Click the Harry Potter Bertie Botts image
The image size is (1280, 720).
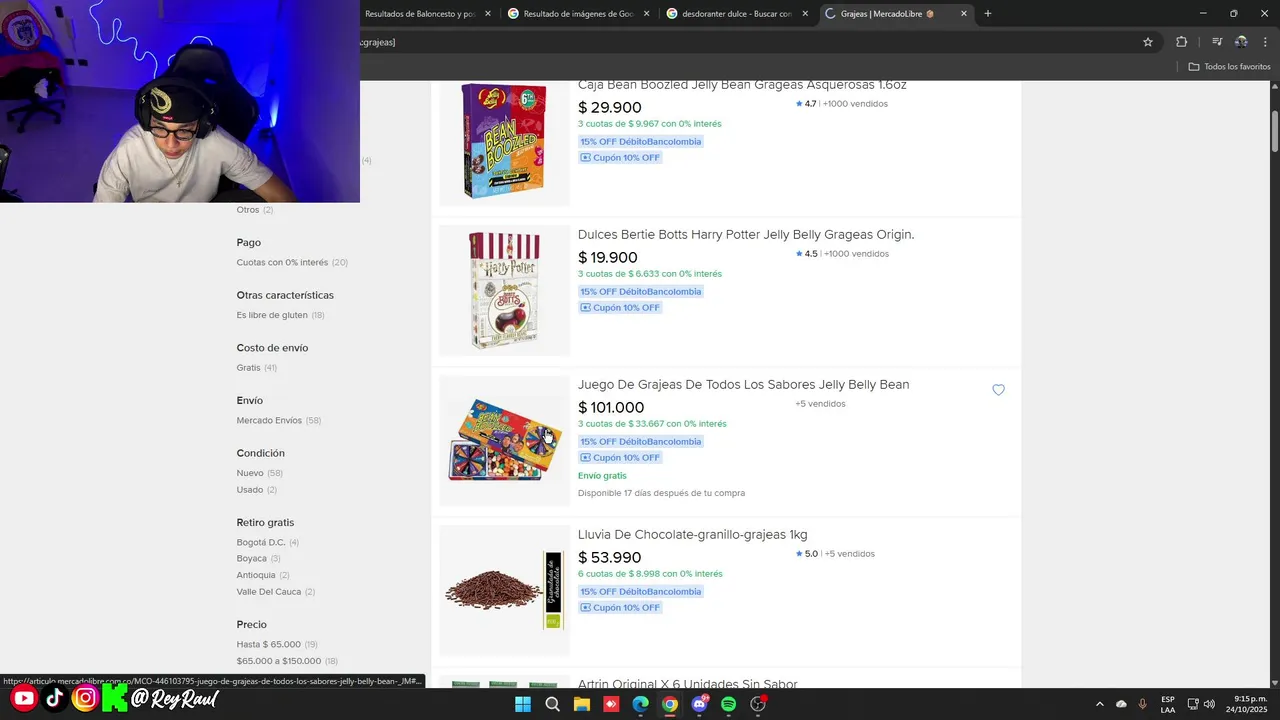tap(504, 290)
